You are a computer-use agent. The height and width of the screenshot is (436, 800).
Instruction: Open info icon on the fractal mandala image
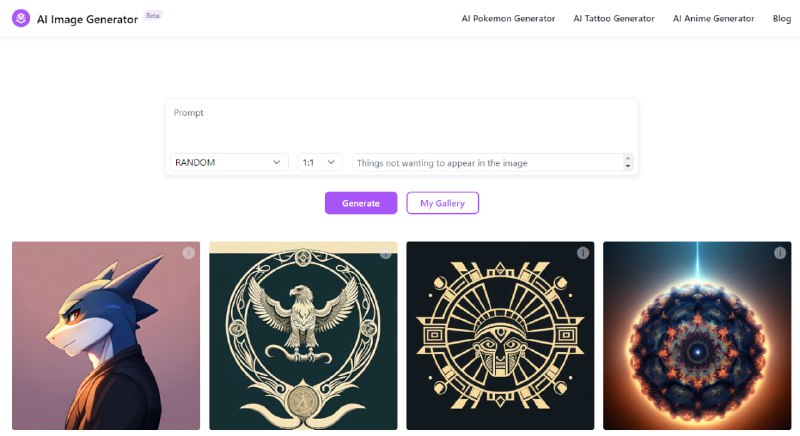[x=780, y=253]
